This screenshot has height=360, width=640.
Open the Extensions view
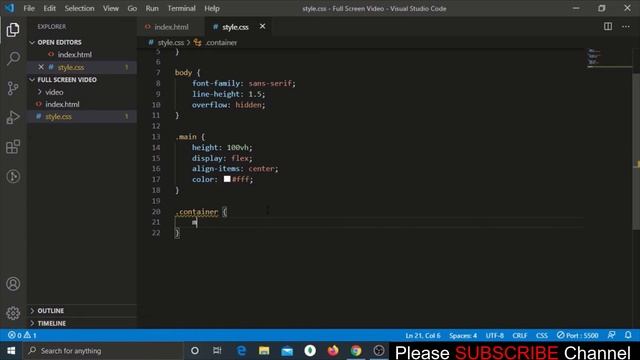[x=13, y=147]
